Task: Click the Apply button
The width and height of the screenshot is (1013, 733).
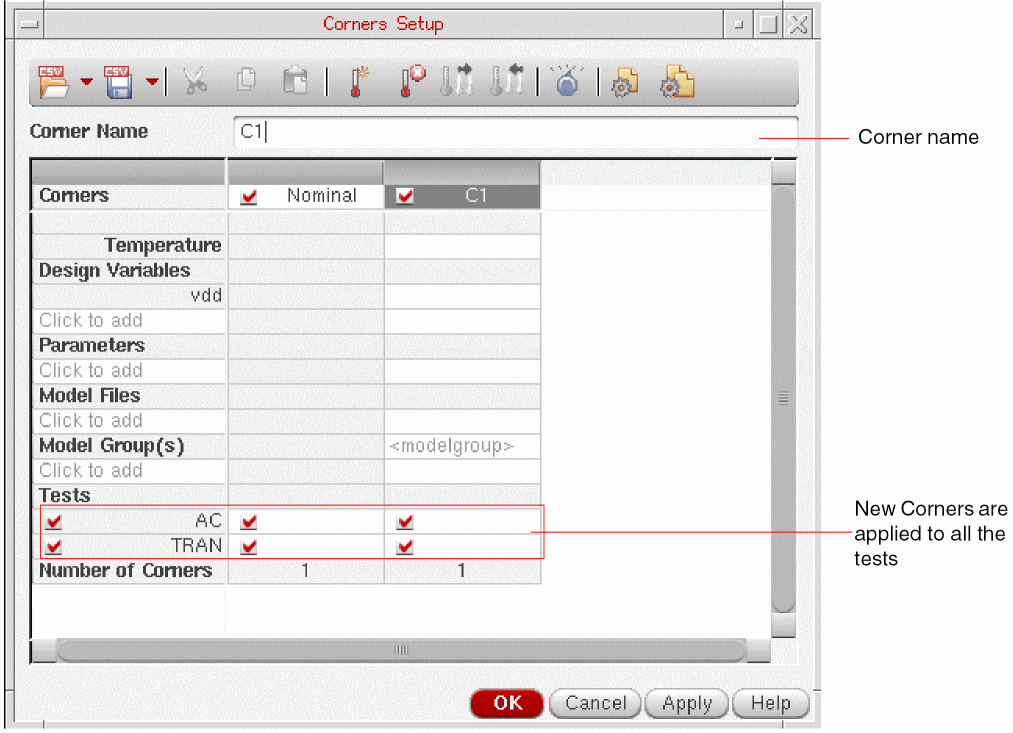Action: (x=687, y=703)
